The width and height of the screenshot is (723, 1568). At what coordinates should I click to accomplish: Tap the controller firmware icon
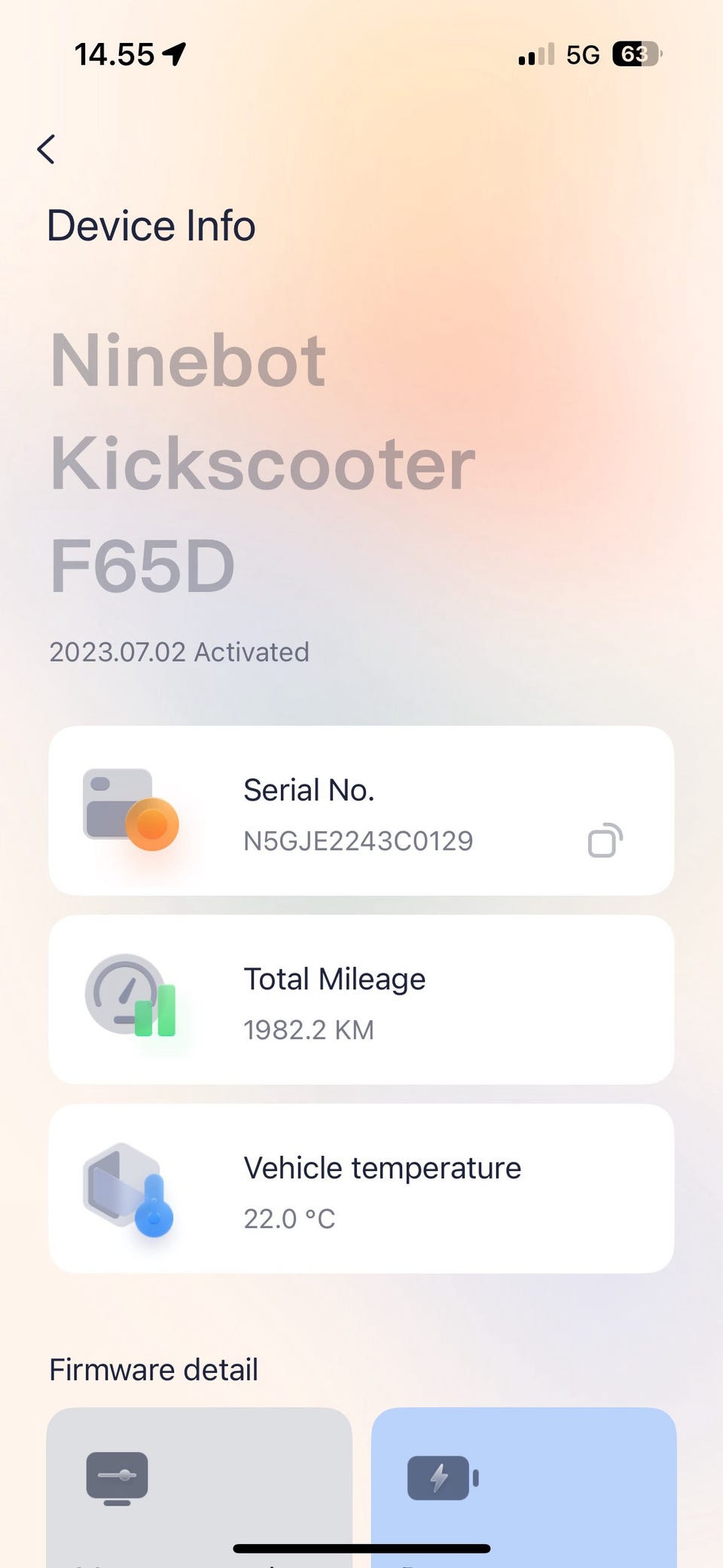(x=117, y=1478)
